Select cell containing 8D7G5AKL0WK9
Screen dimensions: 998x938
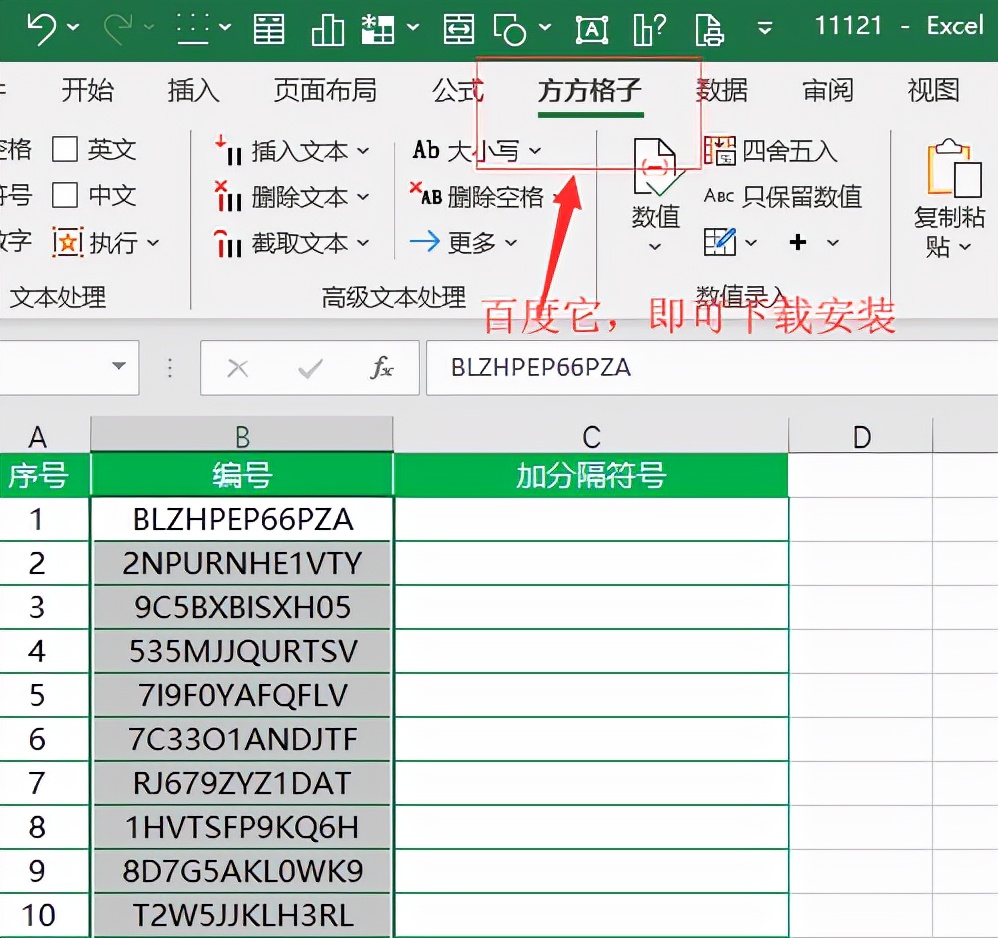coord(242,871)
